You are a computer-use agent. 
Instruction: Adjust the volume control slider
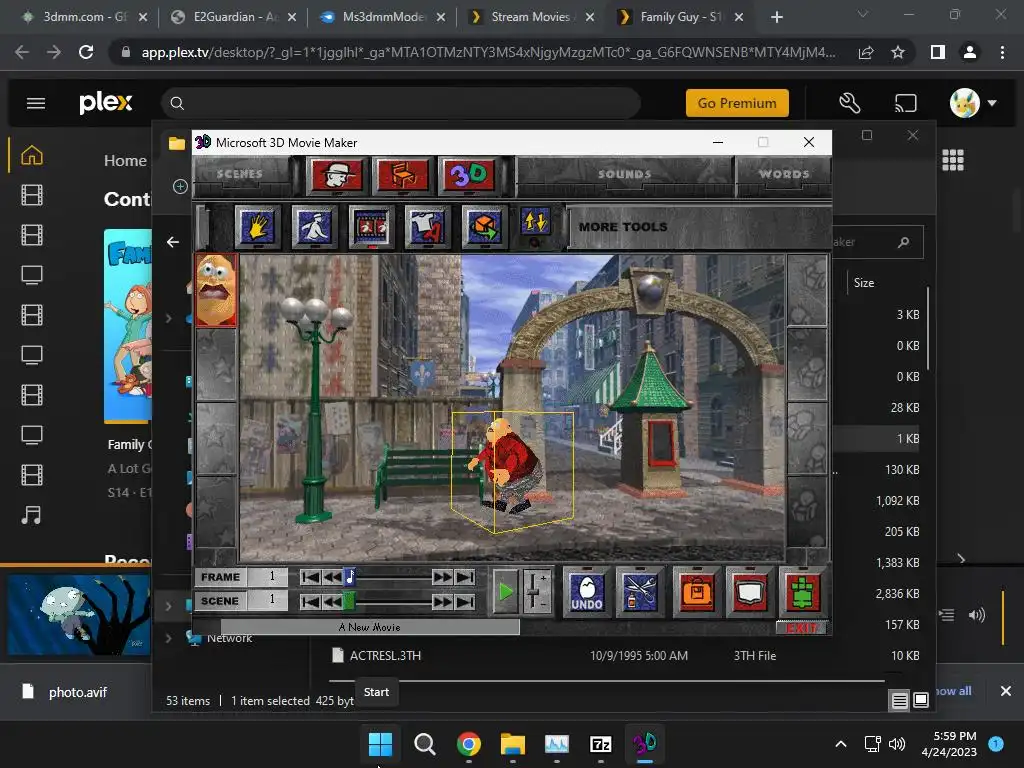click(x=536, y=592)
